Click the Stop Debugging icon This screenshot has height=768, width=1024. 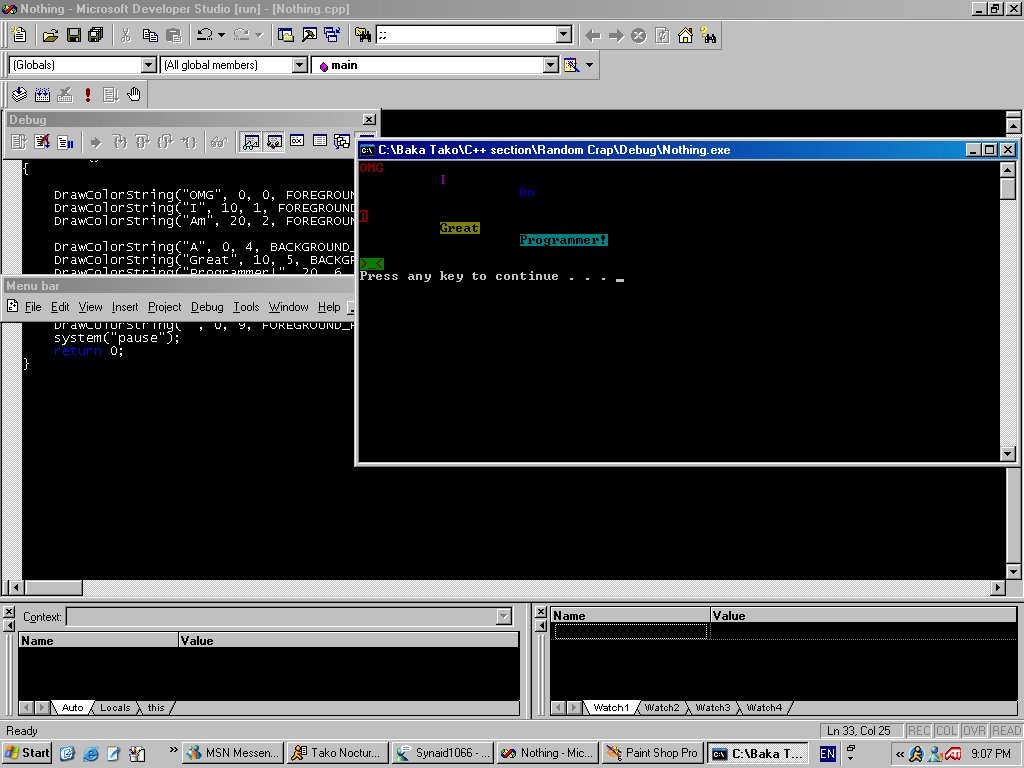coord(41,142)
